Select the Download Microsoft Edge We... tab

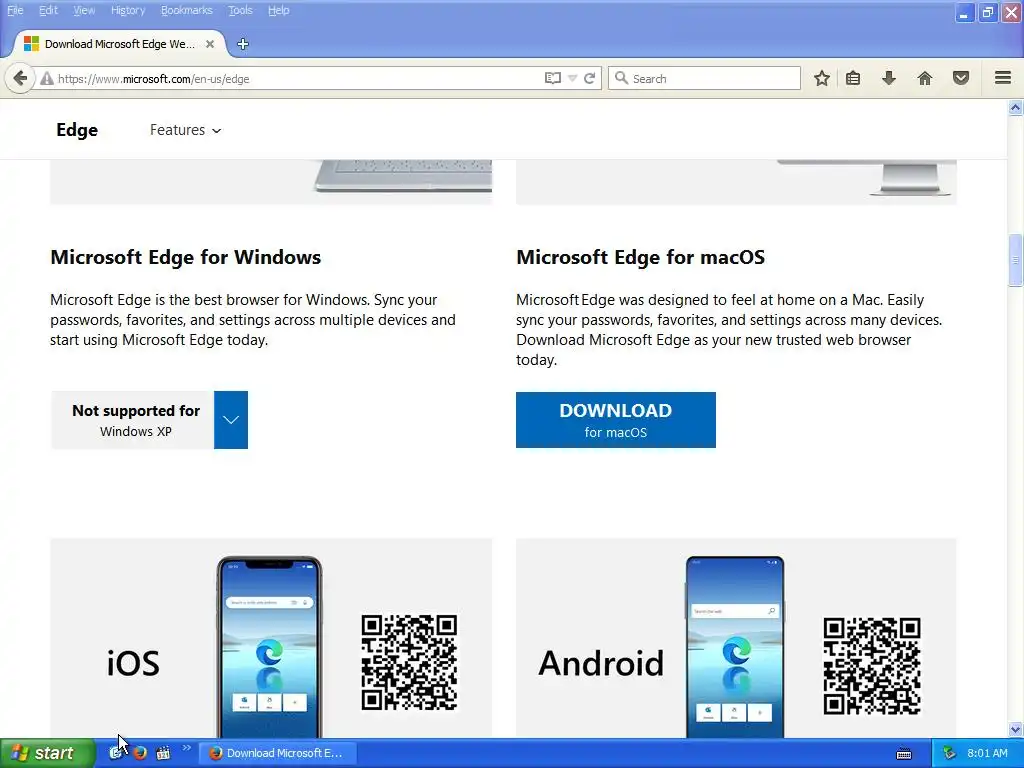click(120, 44)
